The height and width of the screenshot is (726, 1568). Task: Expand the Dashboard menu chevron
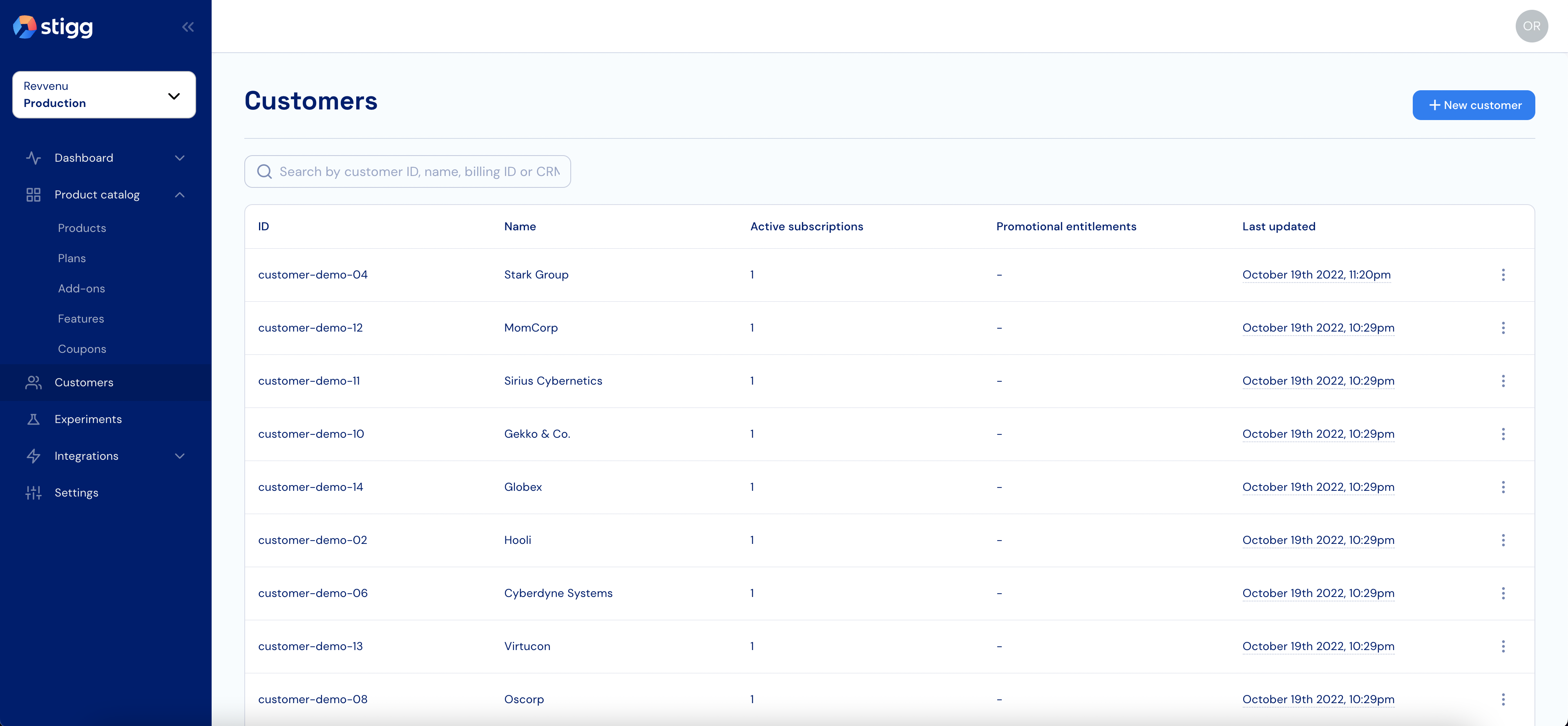tap(180, 158)
